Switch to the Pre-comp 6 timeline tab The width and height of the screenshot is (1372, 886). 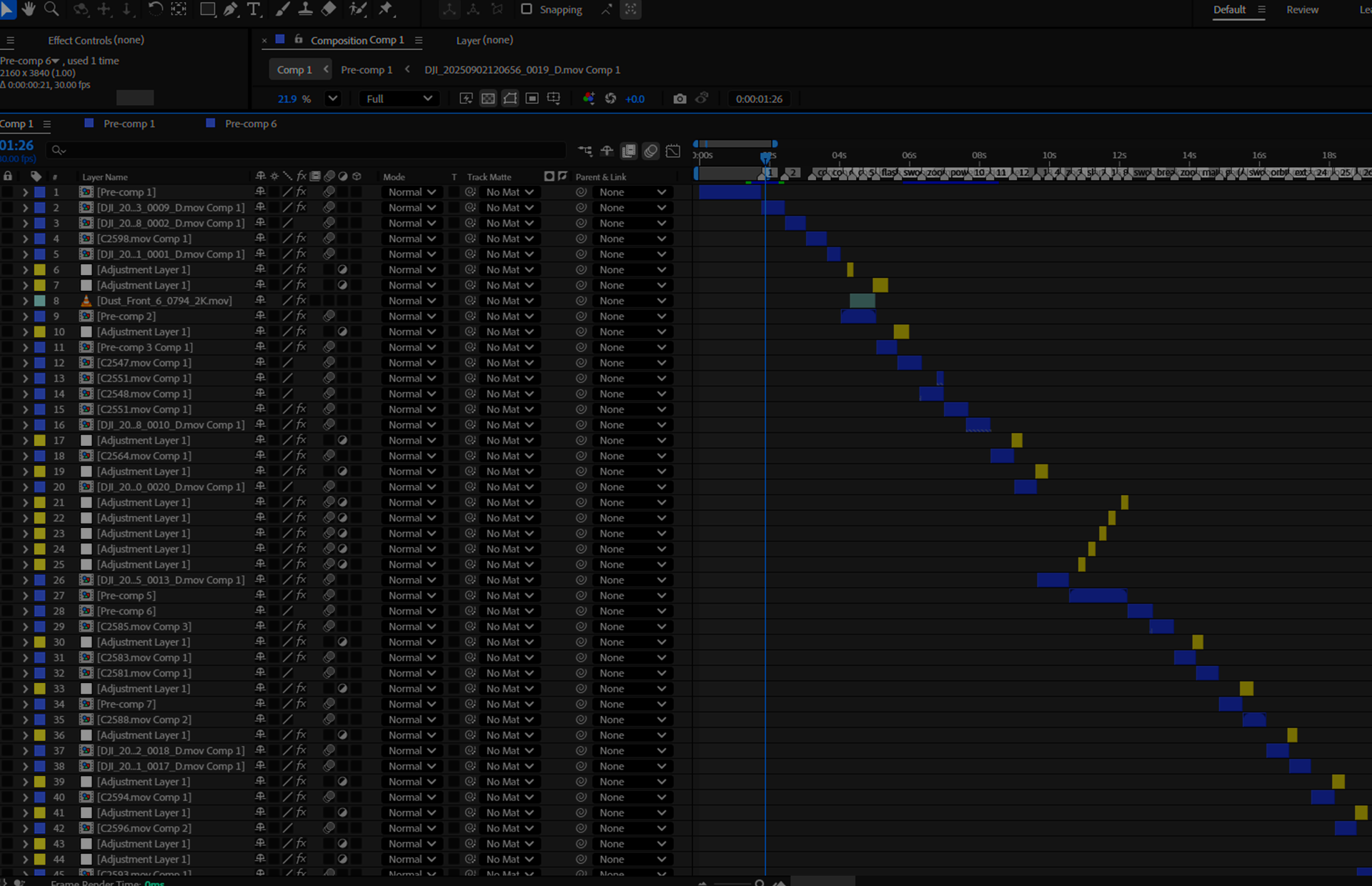(250, 124)
